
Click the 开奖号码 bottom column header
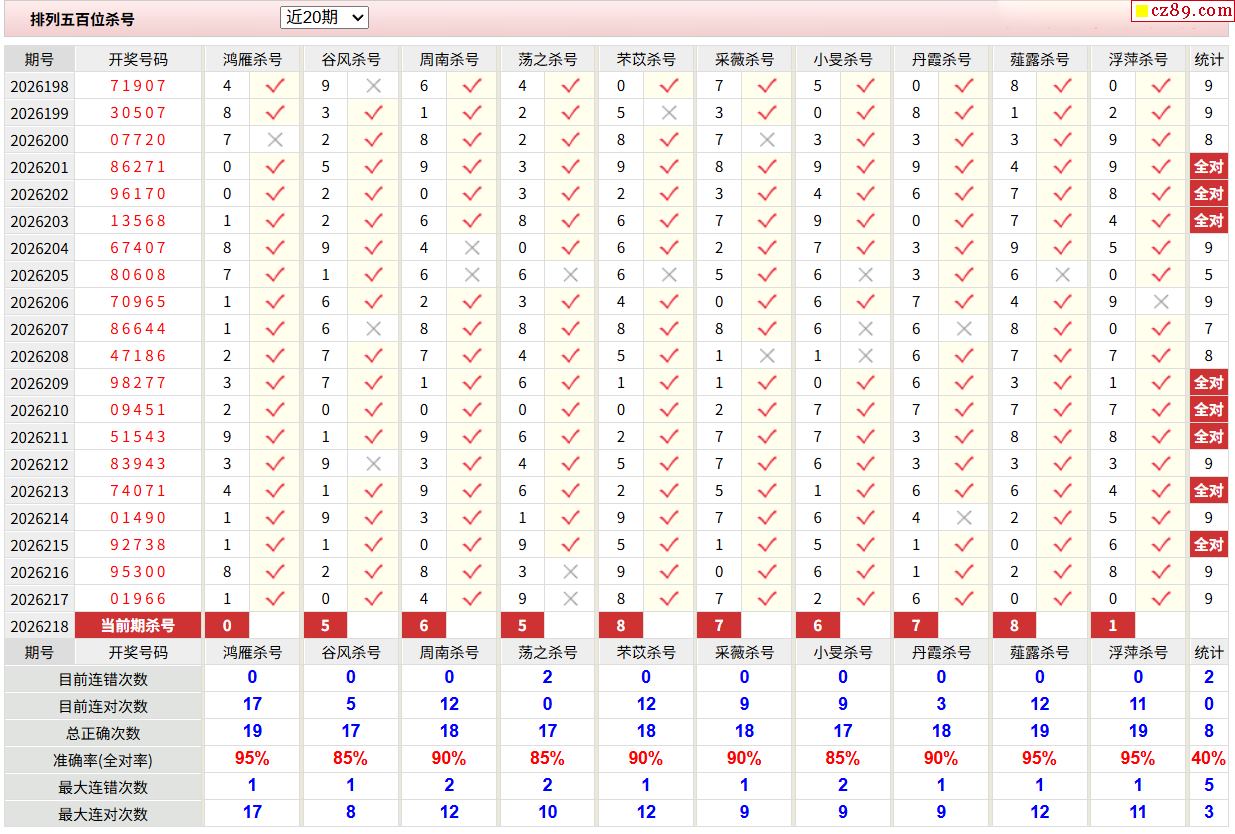(138, 652)
